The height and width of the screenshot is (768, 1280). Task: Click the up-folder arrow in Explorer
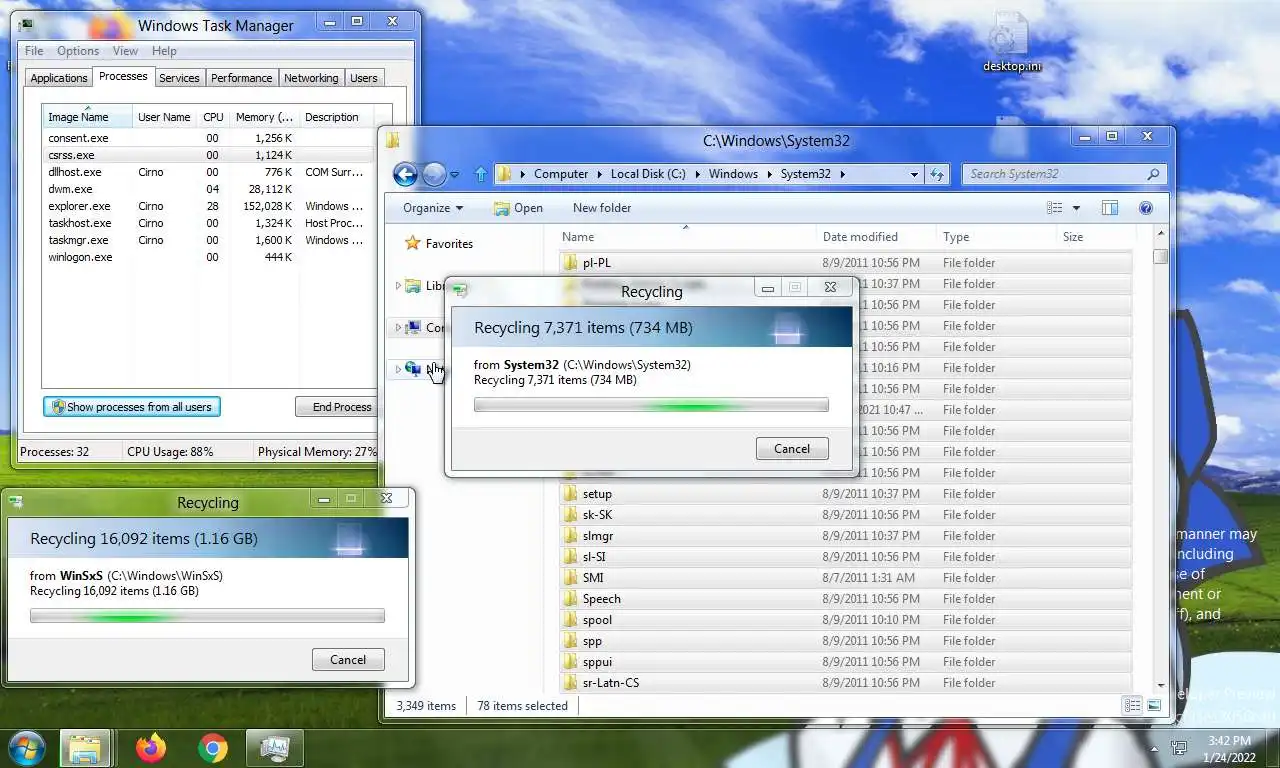click(480, 174)
